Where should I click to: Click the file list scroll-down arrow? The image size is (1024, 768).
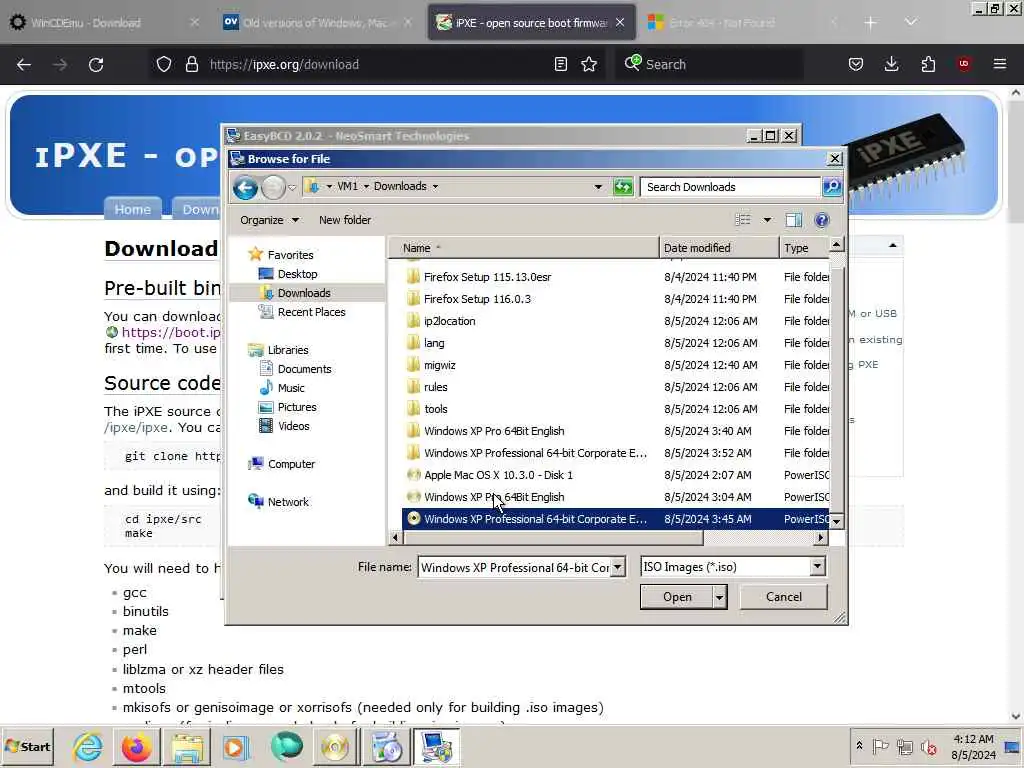(836, 520)
